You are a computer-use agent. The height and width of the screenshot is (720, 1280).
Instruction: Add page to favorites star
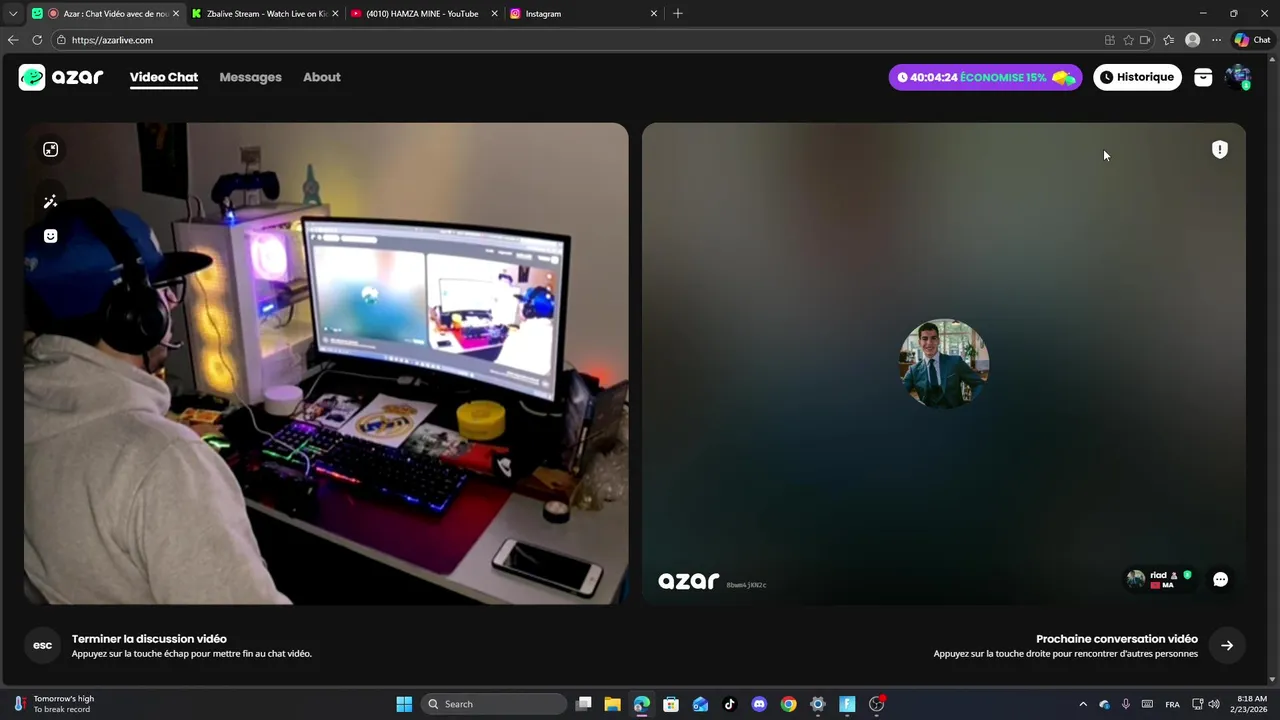(1128, 40)
